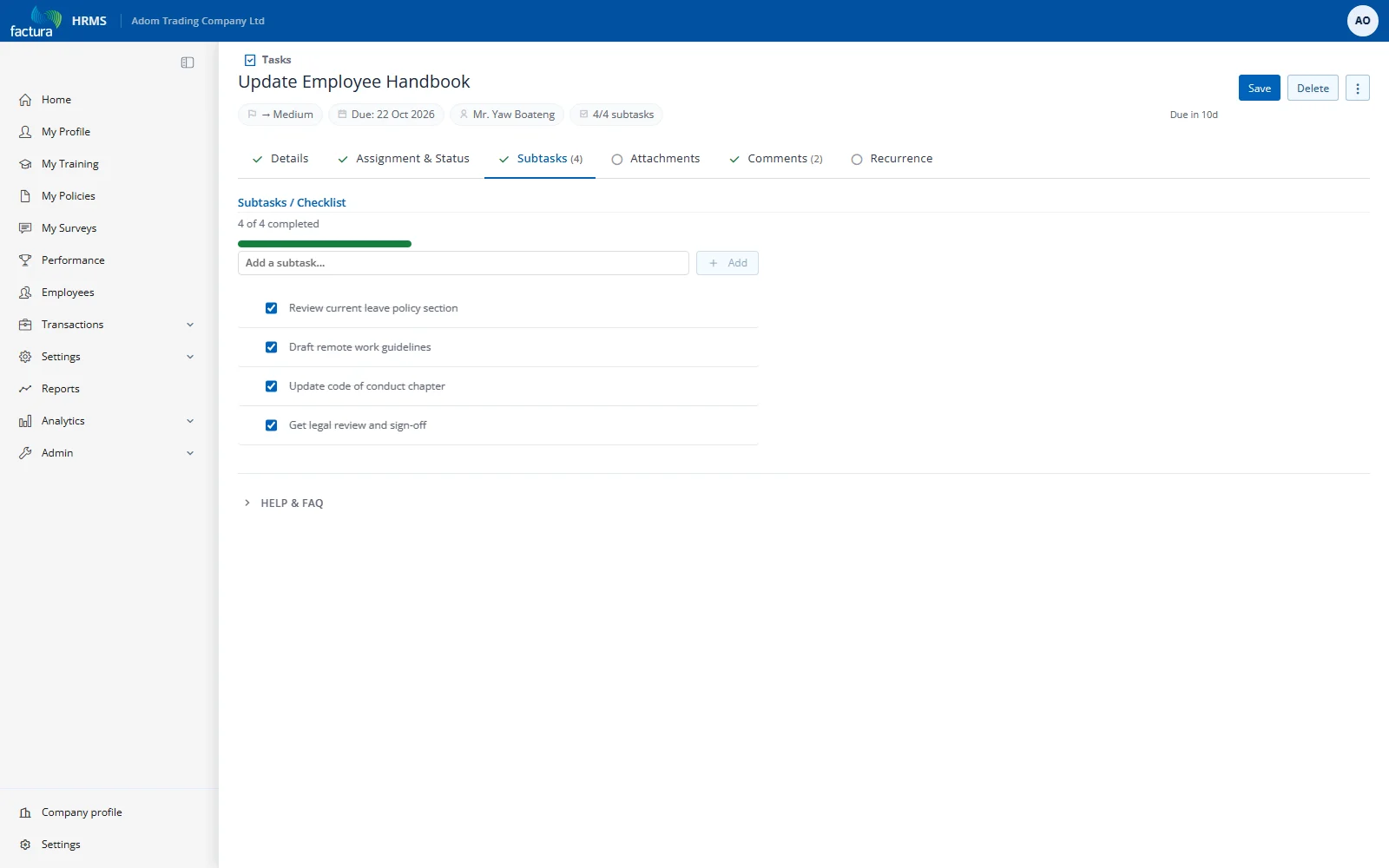Viewport: 1389px width, 868px height.
Task: Open the Comments (2) tab
Action: tap(776, 159)
